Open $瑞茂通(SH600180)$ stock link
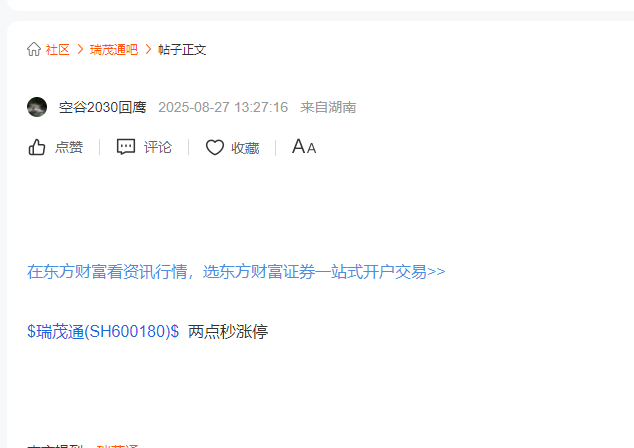The width and height of the screenshot is (634, 448). point(103,332)
